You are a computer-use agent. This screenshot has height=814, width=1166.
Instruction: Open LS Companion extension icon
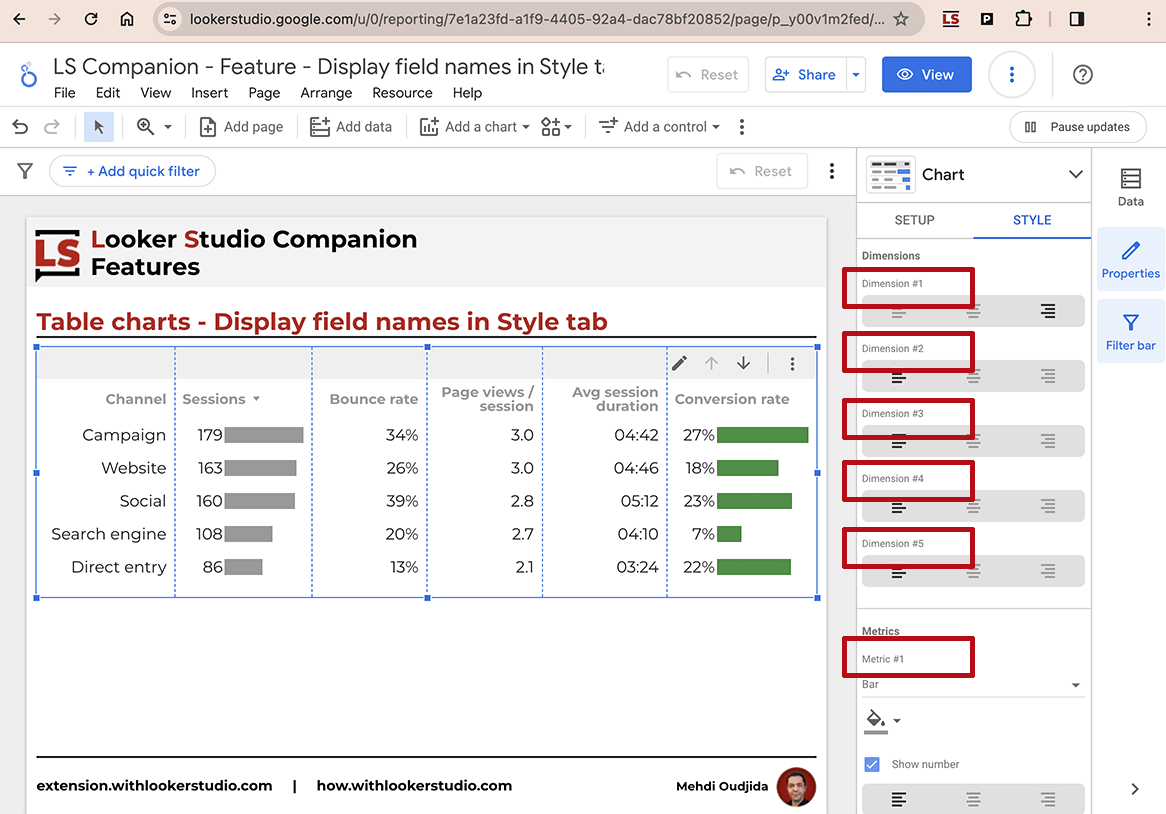pos(950,19)
